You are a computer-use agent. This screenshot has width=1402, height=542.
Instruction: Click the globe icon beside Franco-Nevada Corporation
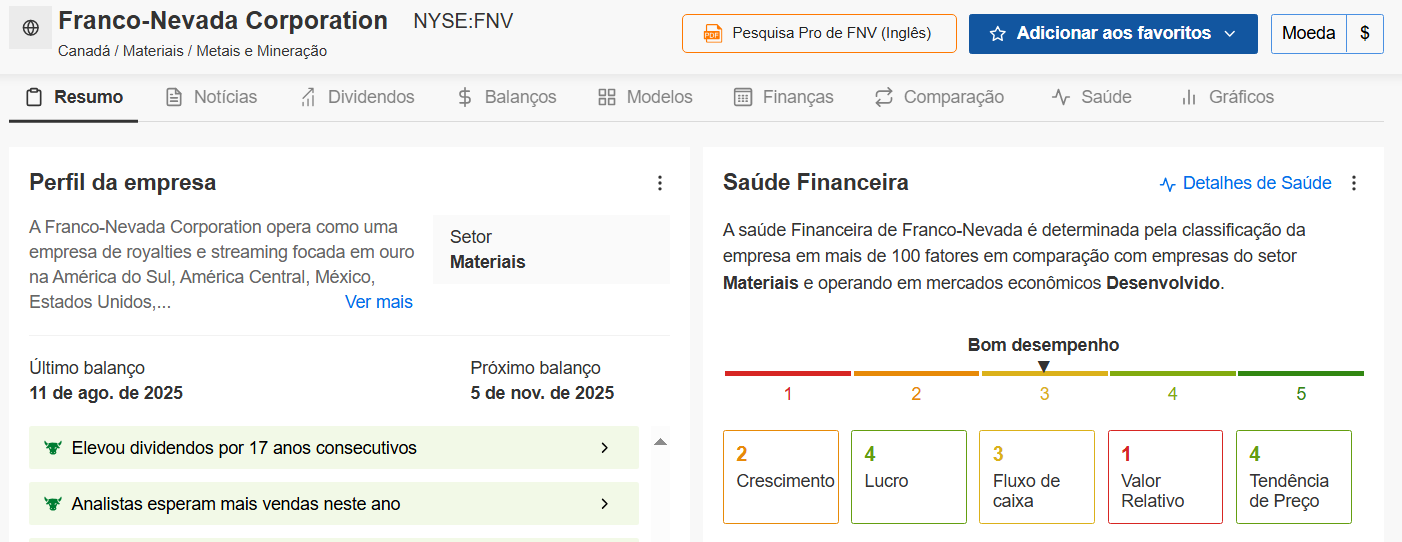click(x=31, y=29)
